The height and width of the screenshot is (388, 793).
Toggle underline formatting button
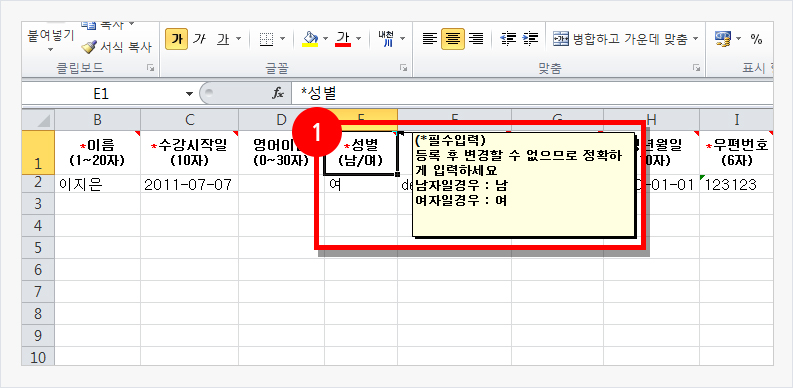[x=223, y=39]
